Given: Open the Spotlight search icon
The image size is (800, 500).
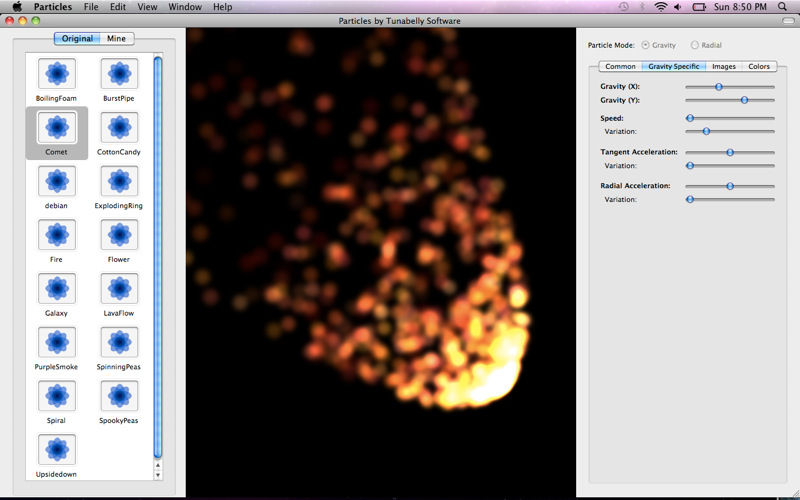Looking at the screenshot, I should tap(785, 7).
